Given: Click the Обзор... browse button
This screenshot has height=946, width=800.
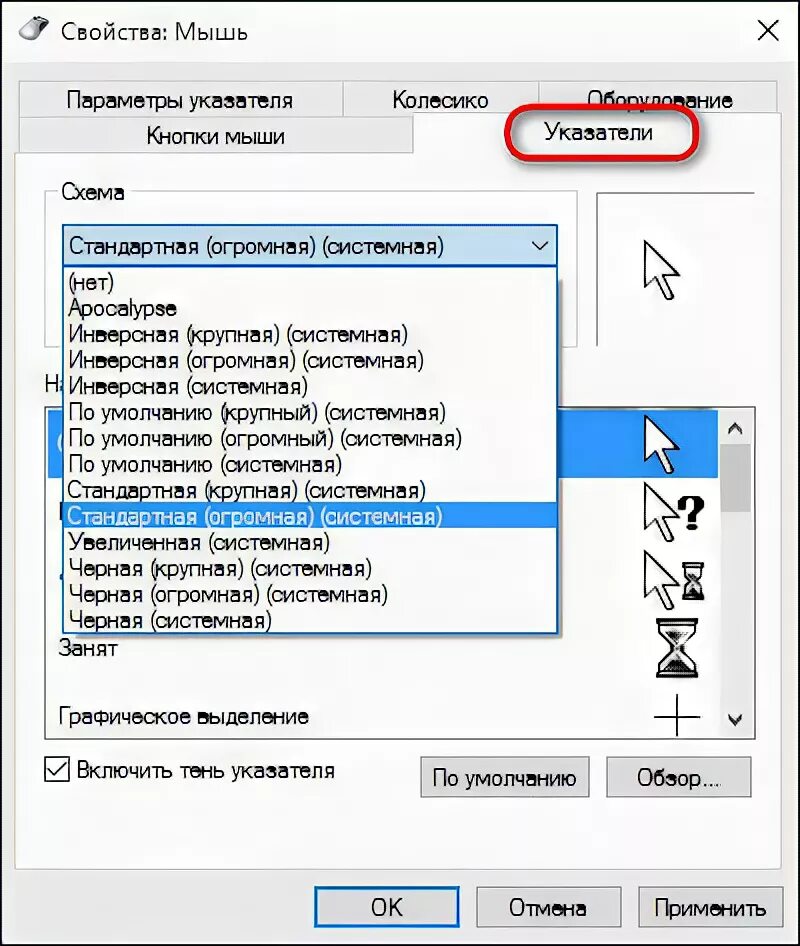Looking at the screenshot, I should (679, 777).
